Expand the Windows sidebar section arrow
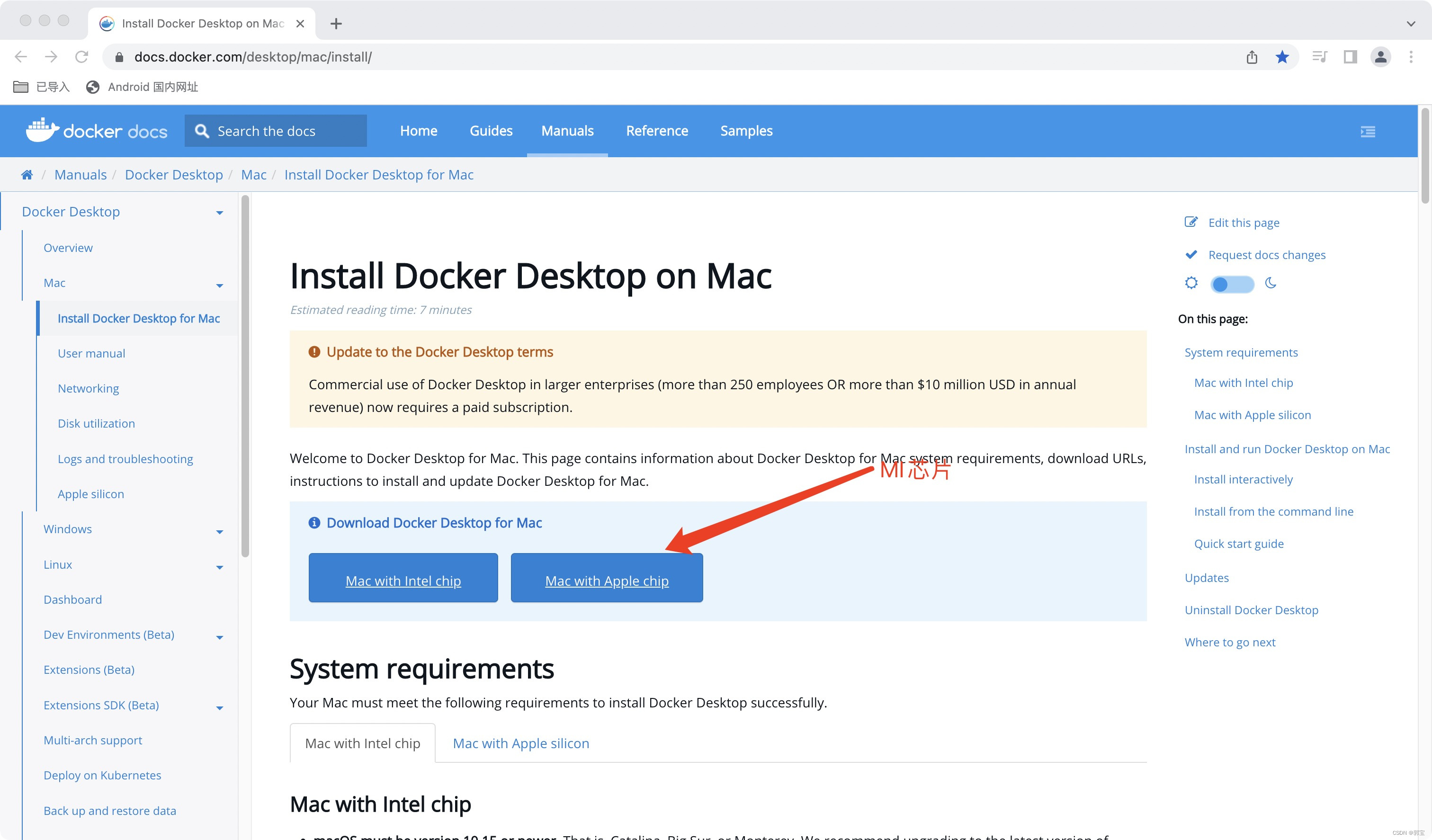 [219, 532]
